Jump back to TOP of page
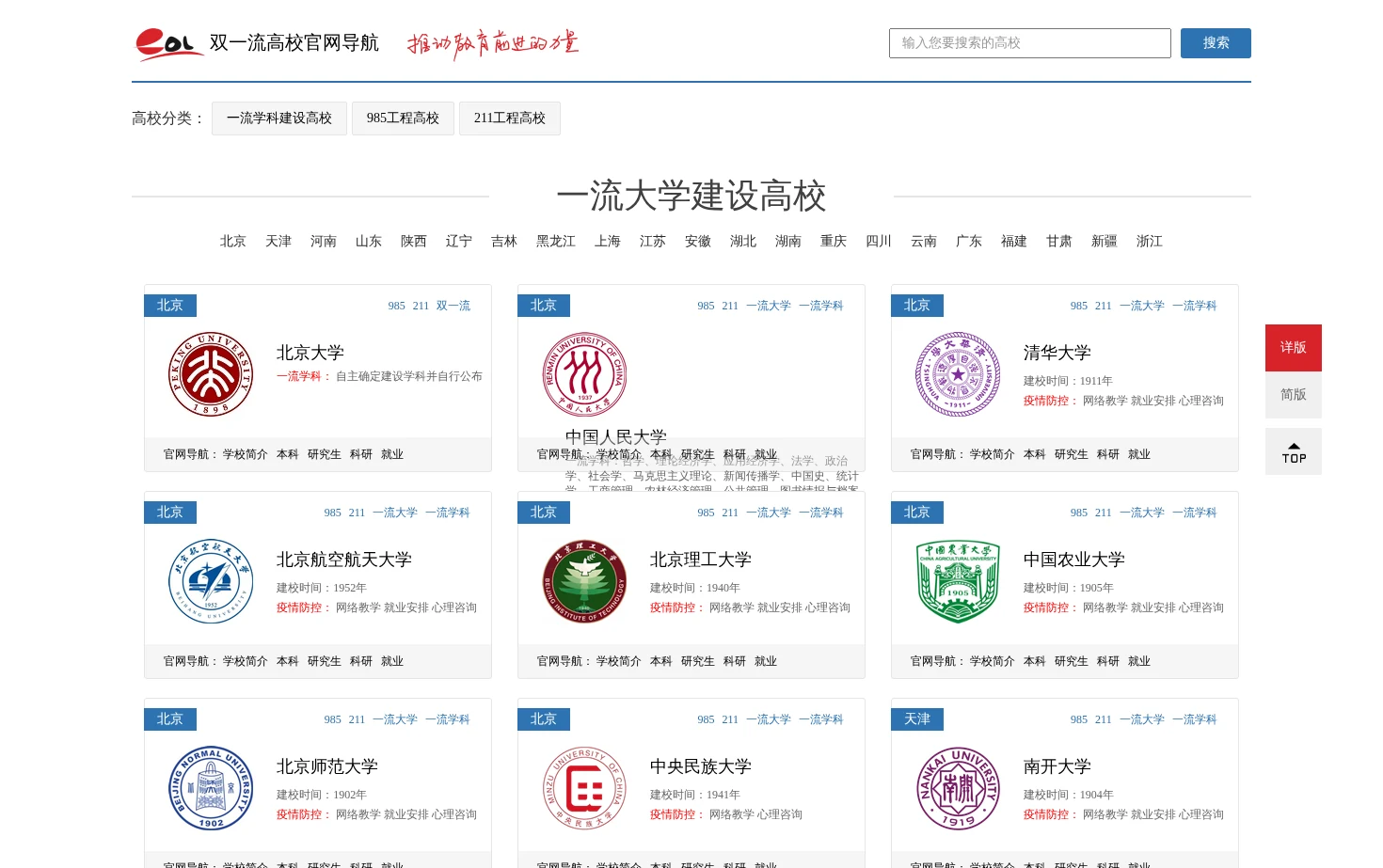 click(x=1294, y=451)
